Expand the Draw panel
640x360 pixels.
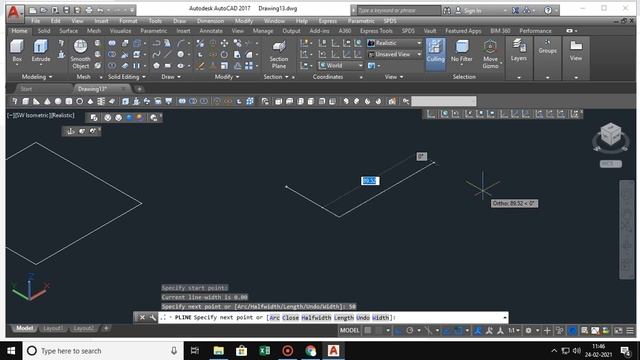[171, 77]
